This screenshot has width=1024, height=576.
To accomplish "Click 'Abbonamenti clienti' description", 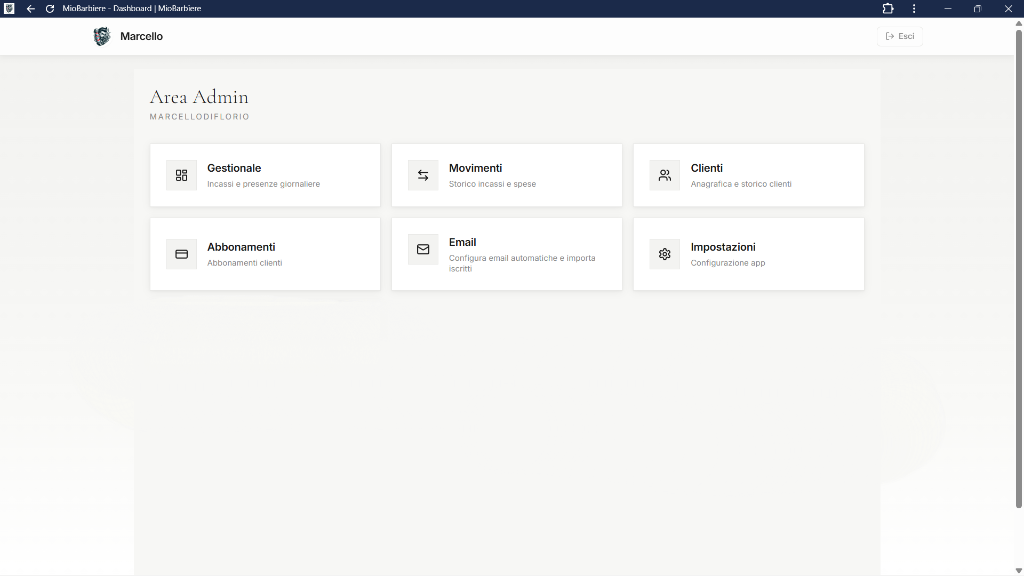I will pos(244,263).
